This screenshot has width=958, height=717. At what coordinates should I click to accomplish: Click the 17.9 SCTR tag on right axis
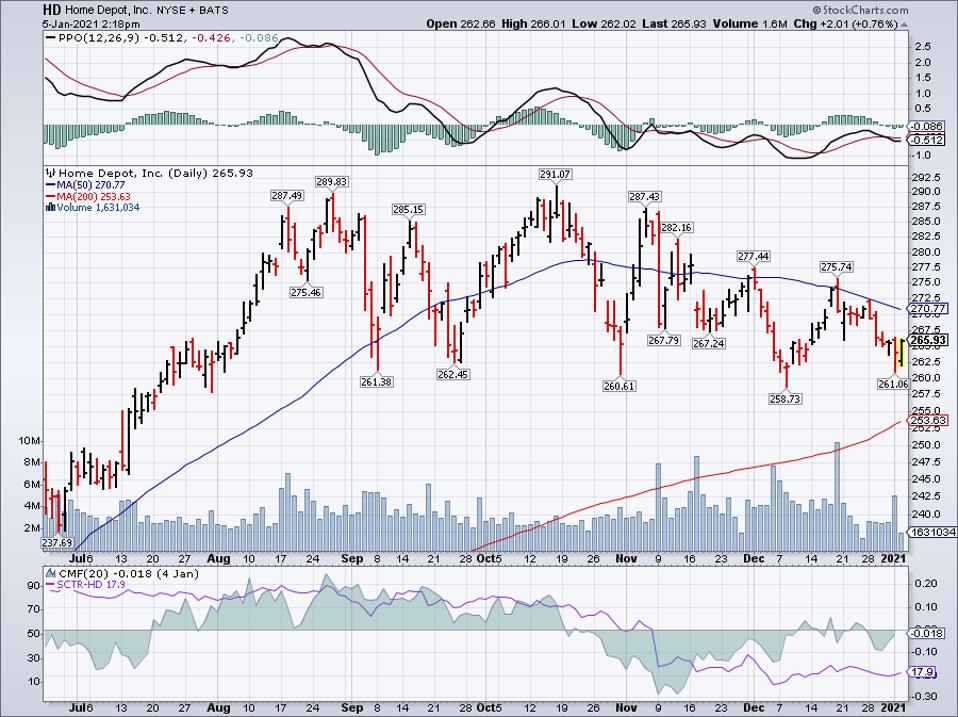coord(923,672)
